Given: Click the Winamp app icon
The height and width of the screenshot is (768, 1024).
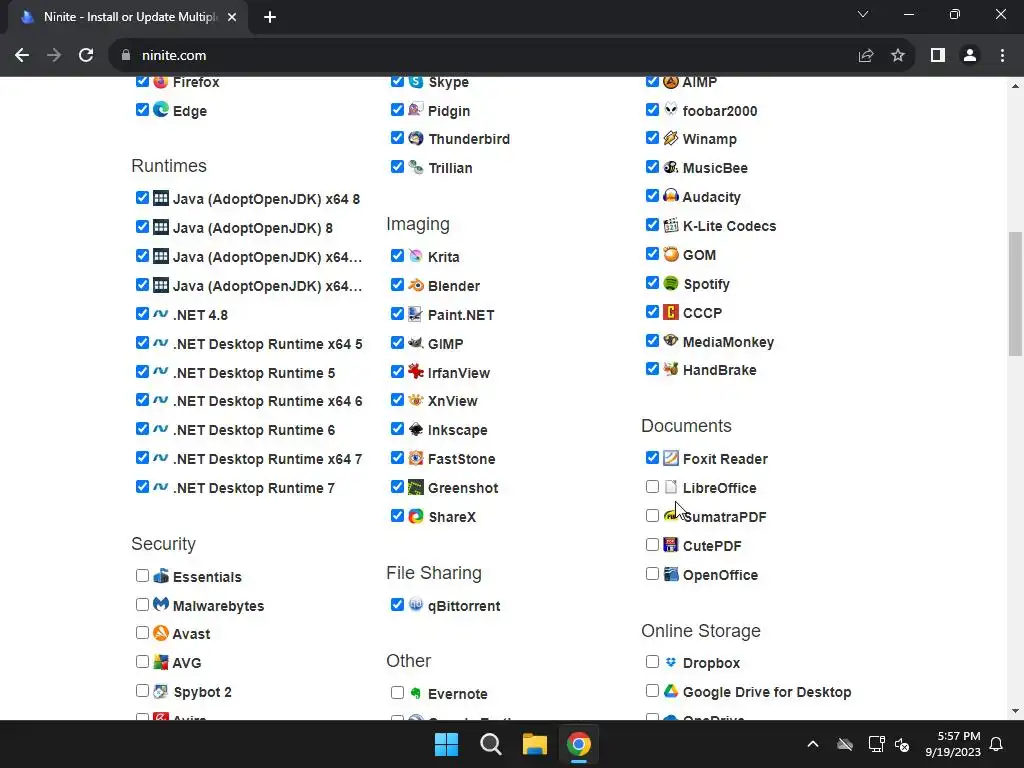Looking at the screenshot, I should (x=671, y=138).
